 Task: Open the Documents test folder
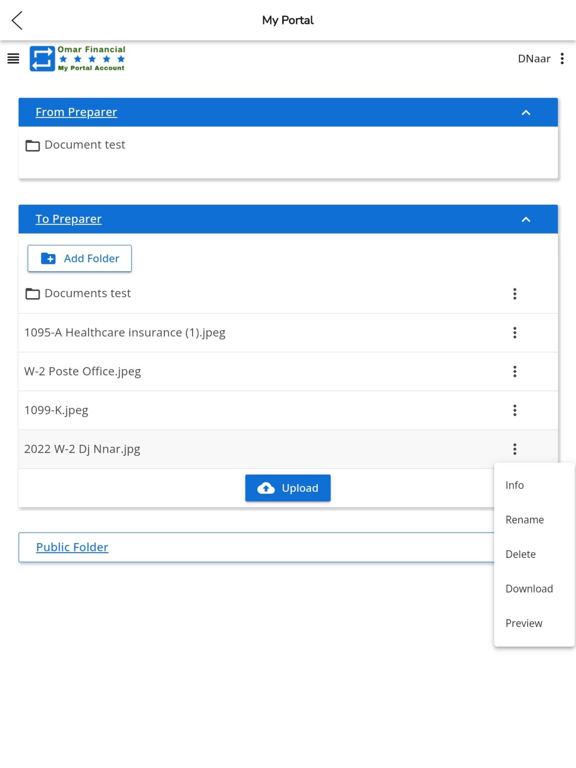point(88,293)
